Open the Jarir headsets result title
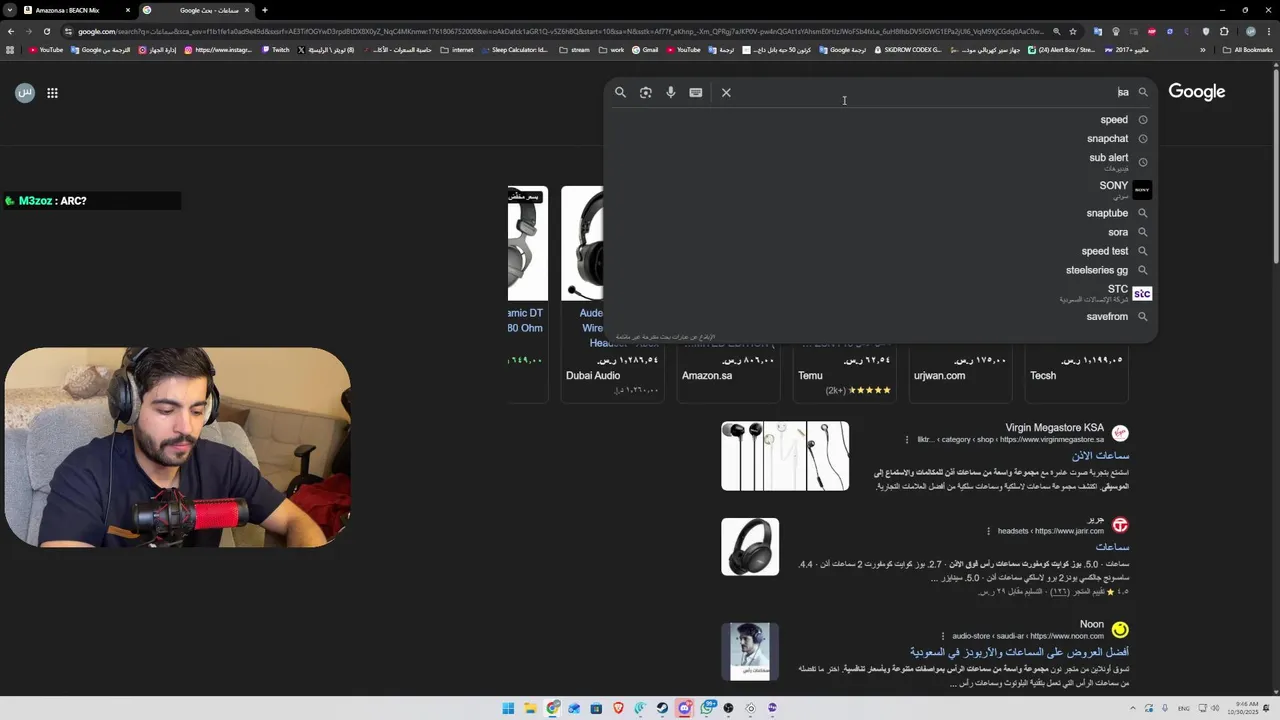 pyautogui.click(x=1112, y=547)
